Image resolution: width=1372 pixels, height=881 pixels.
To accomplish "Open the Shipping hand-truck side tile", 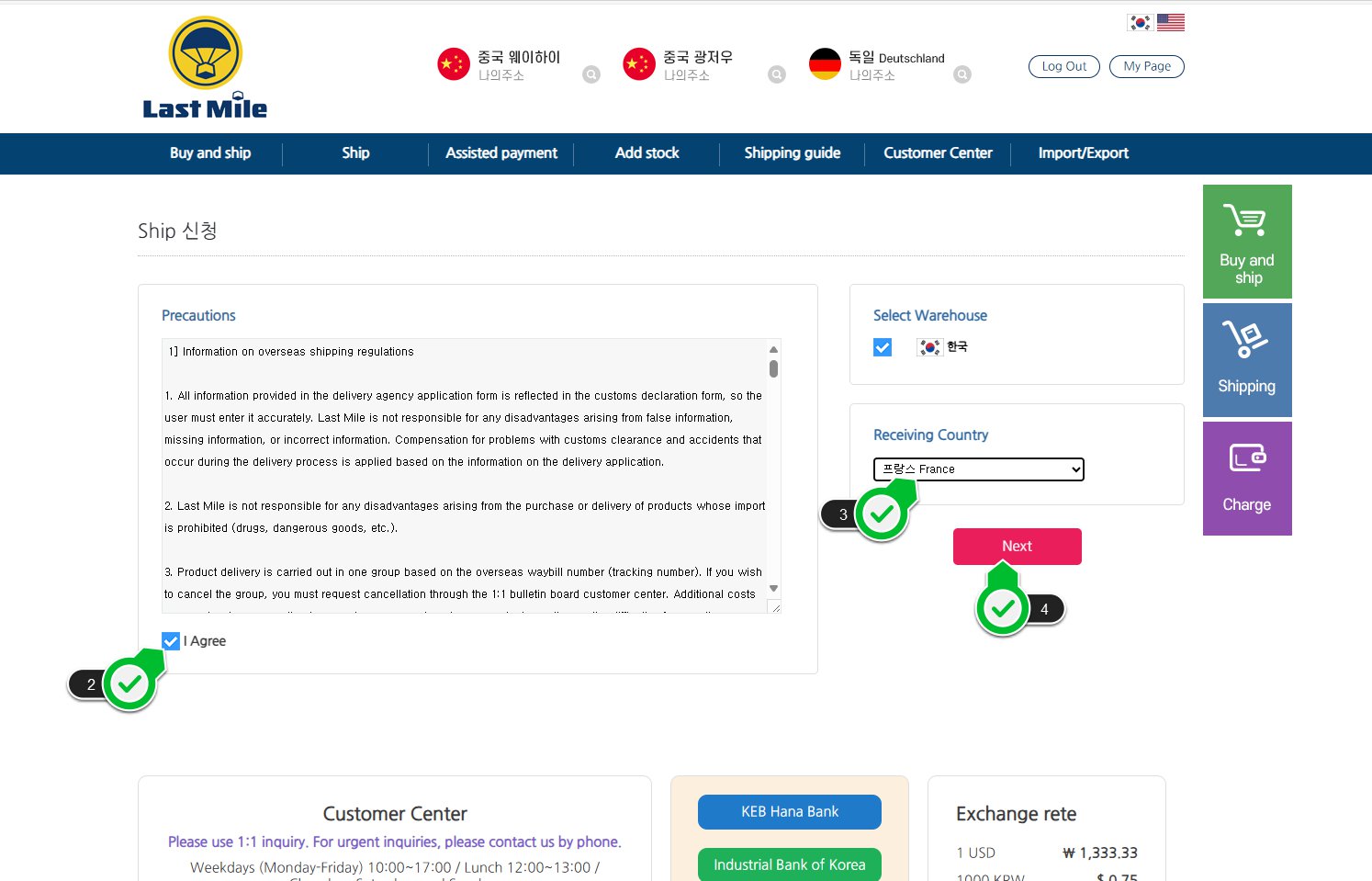I will 1247,359.
